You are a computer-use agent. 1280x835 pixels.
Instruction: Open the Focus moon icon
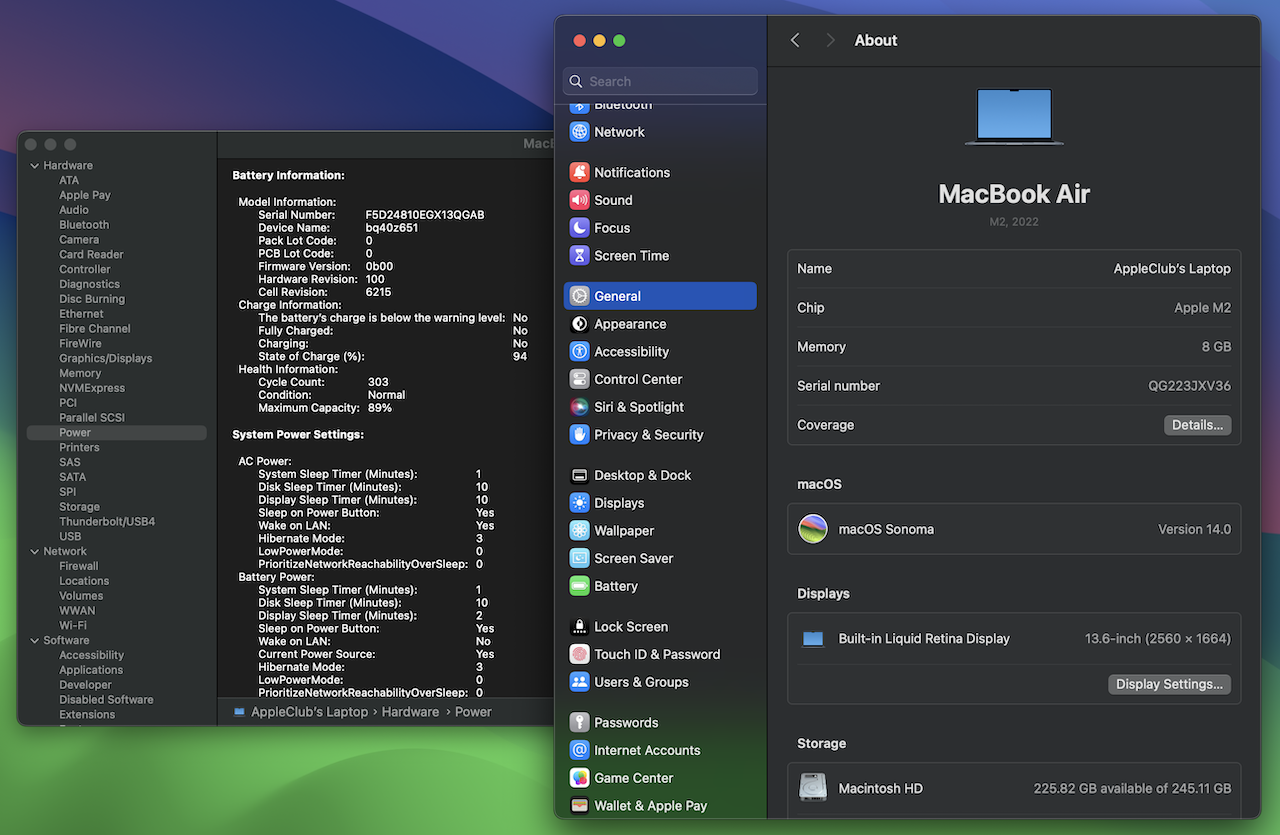point(579,228)
